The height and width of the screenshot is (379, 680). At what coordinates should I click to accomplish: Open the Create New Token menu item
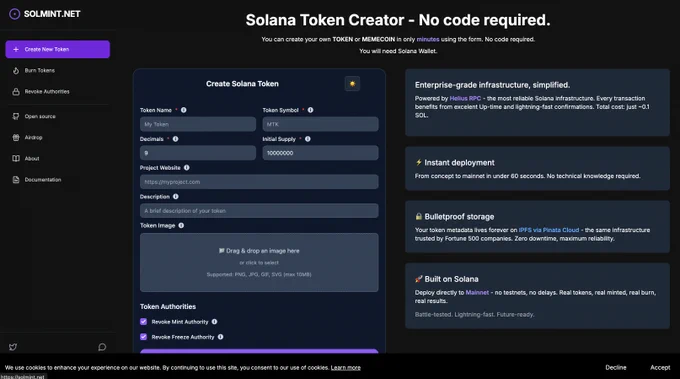pos(58,49)
